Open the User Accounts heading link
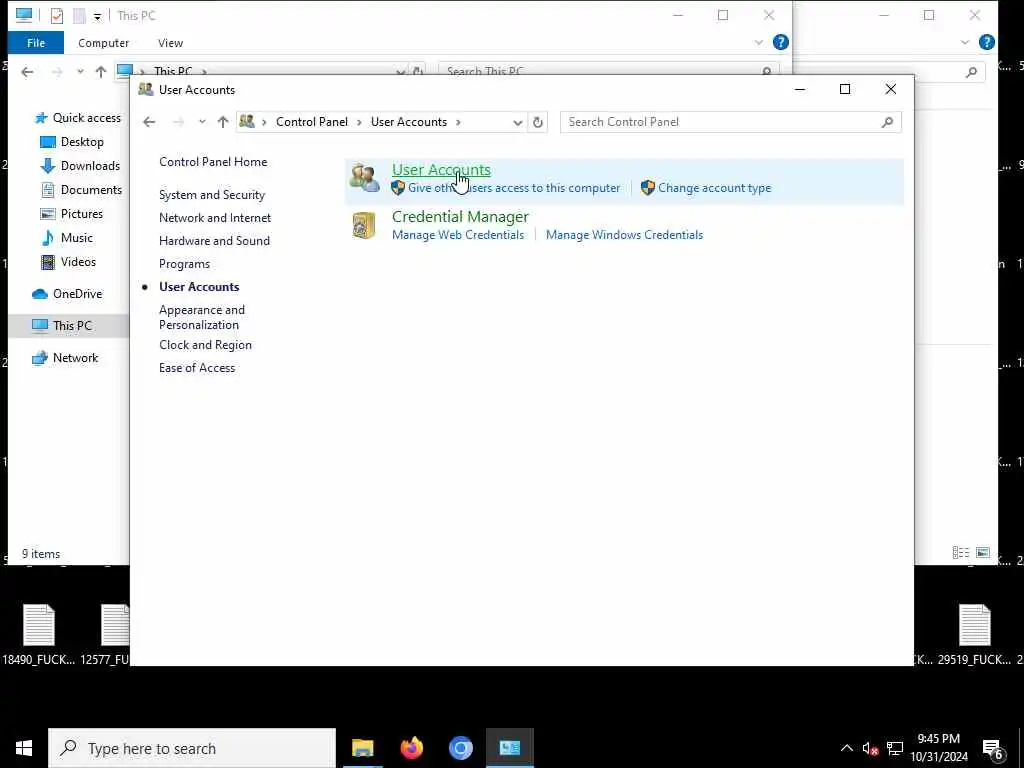1024x768 pixels. coord(441,170)
